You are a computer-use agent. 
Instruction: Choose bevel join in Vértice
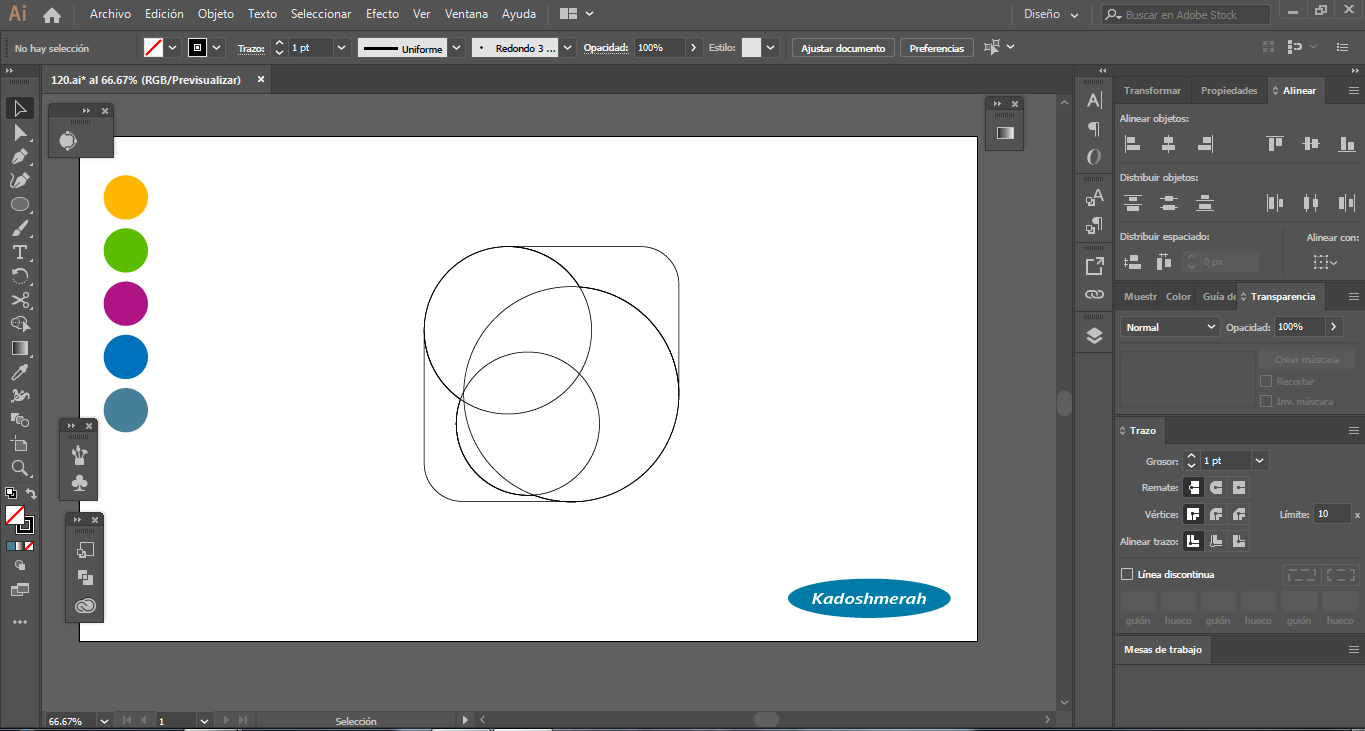[x=1239, y=515]
